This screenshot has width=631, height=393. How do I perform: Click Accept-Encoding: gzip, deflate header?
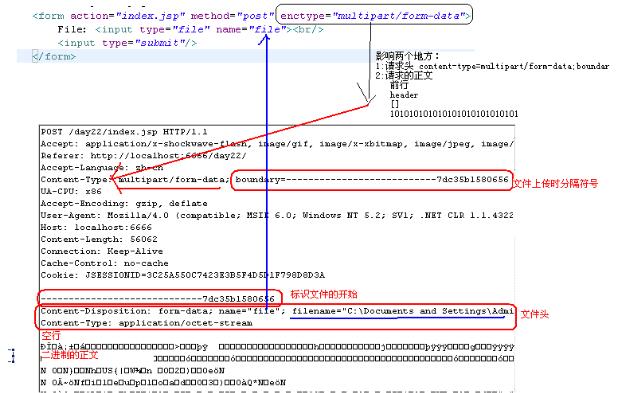click(x=124, y=204)
